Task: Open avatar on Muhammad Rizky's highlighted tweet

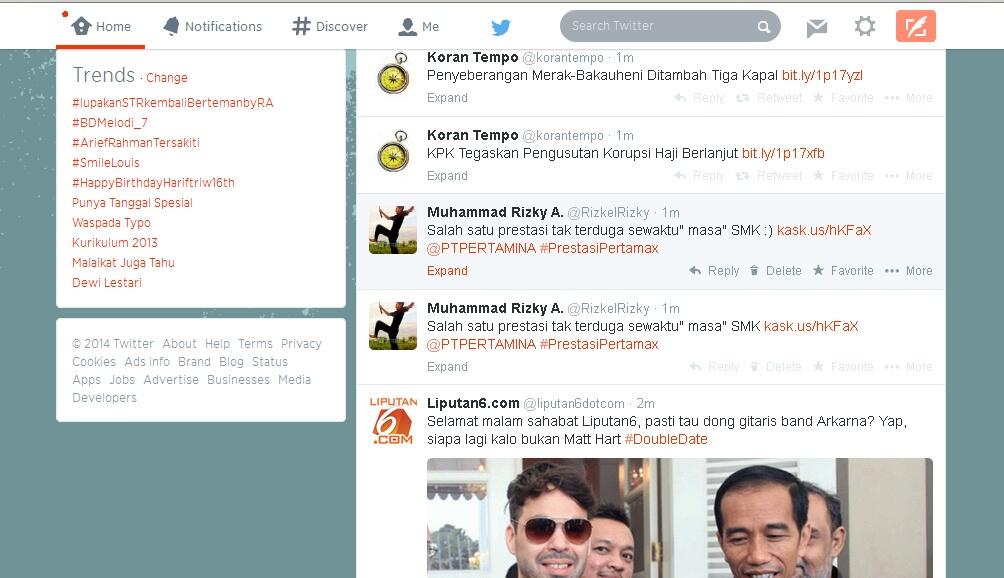Action: click(393, 230)
